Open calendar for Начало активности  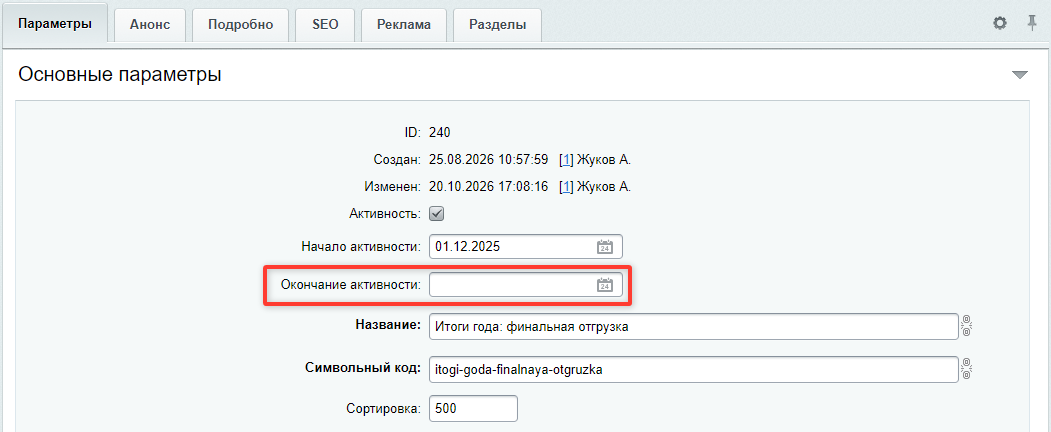605,246
